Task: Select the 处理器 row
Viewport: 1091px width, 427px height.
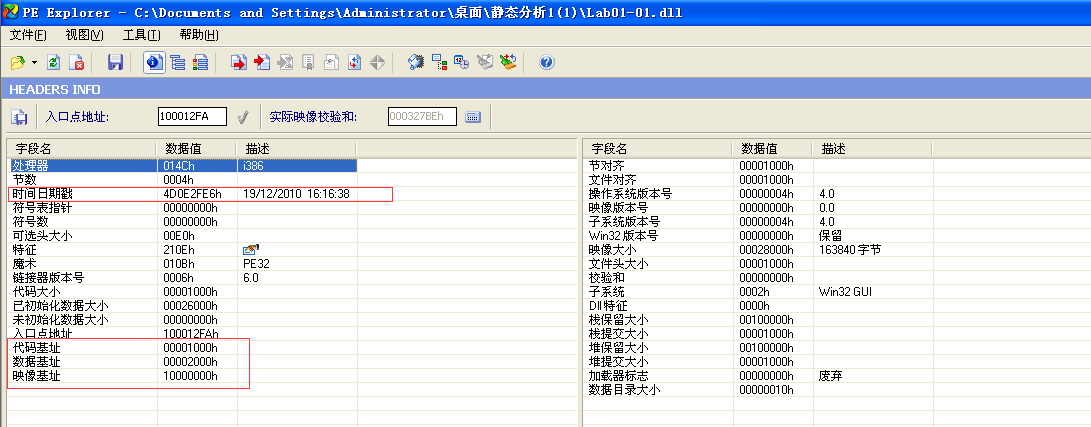Action: coord(183,166)
